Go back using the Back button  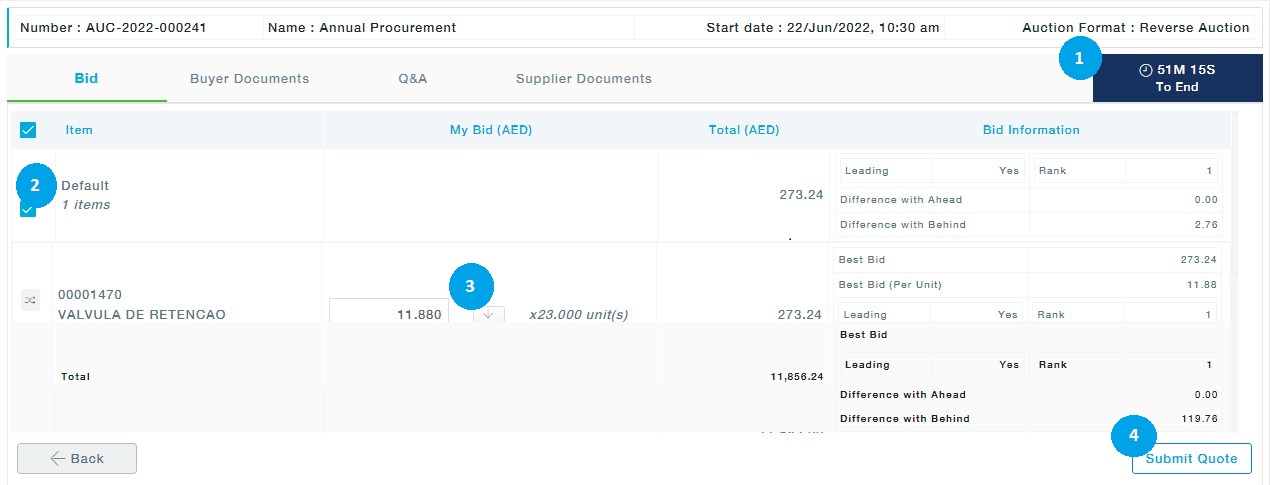click(77, 458)
